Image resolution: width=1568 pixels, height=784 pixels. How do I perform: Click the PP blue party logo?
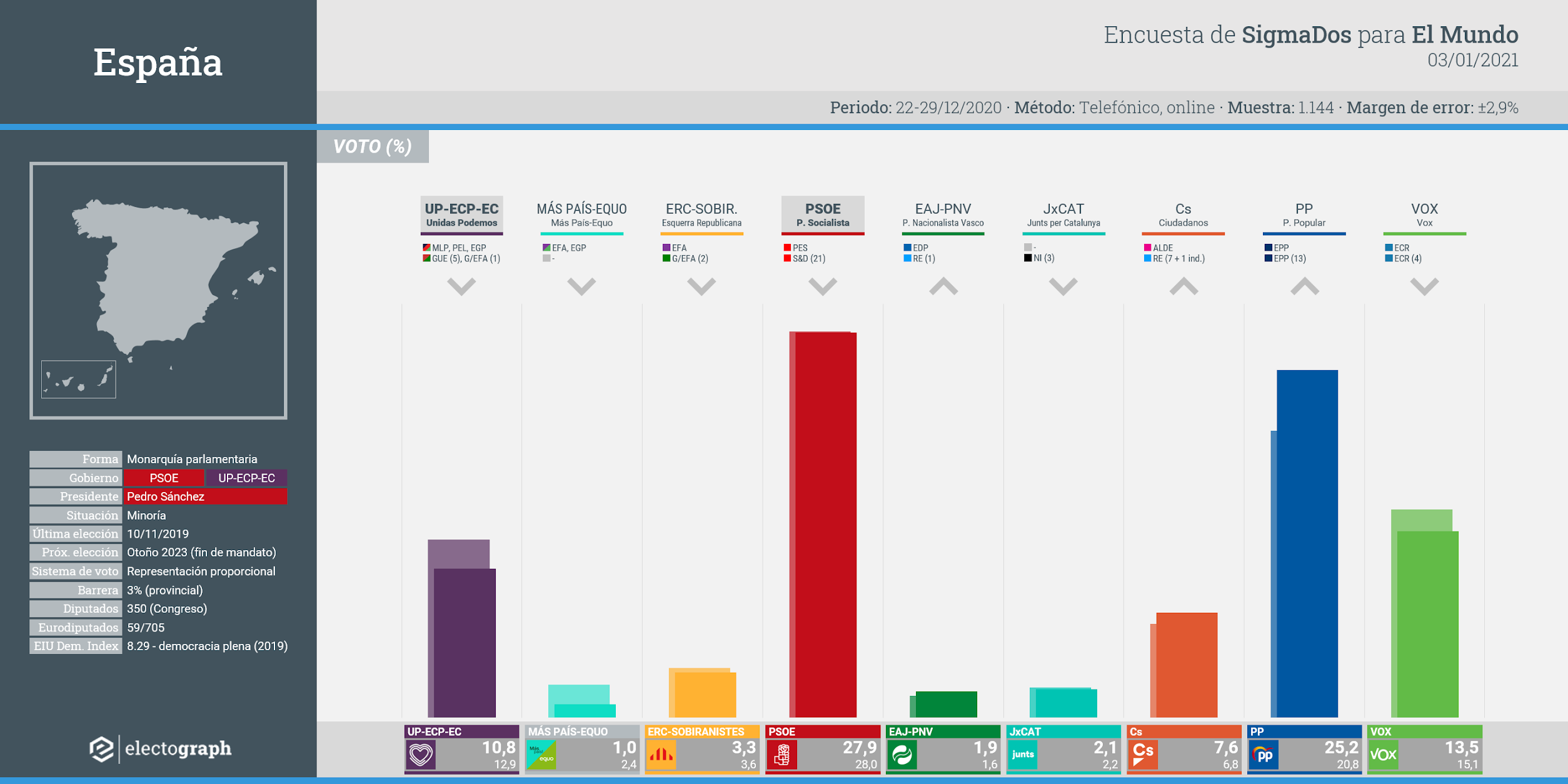click(x=1263, y=755)
